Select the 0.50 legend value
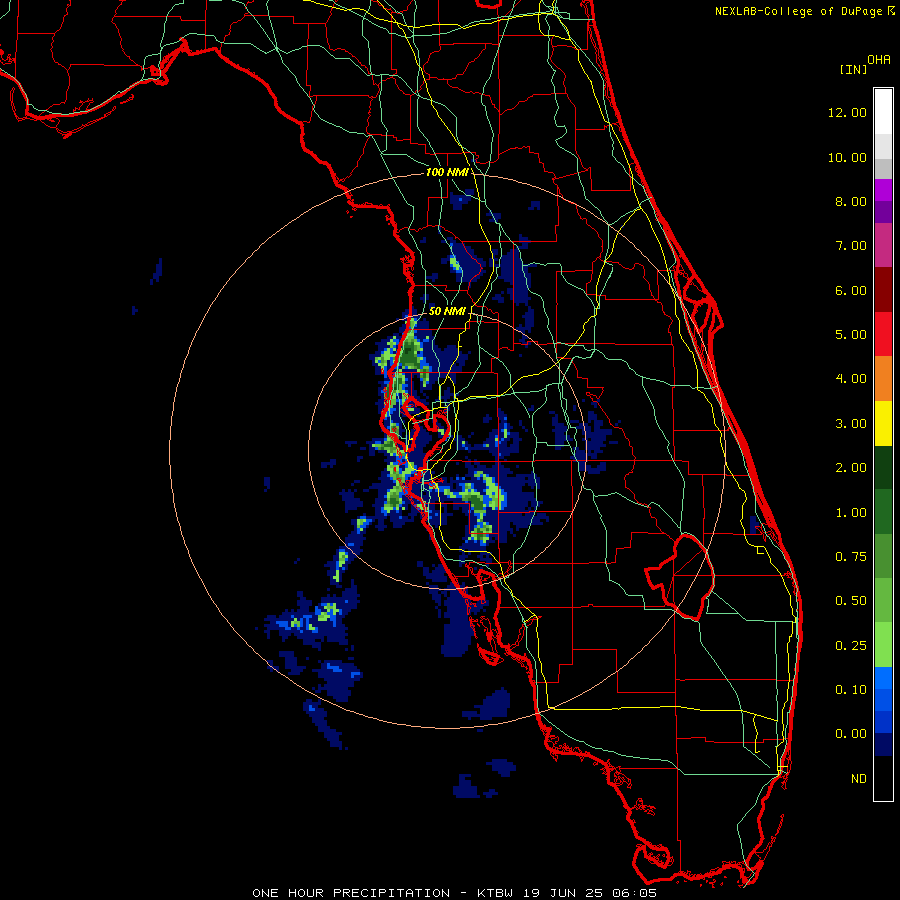 851,601
